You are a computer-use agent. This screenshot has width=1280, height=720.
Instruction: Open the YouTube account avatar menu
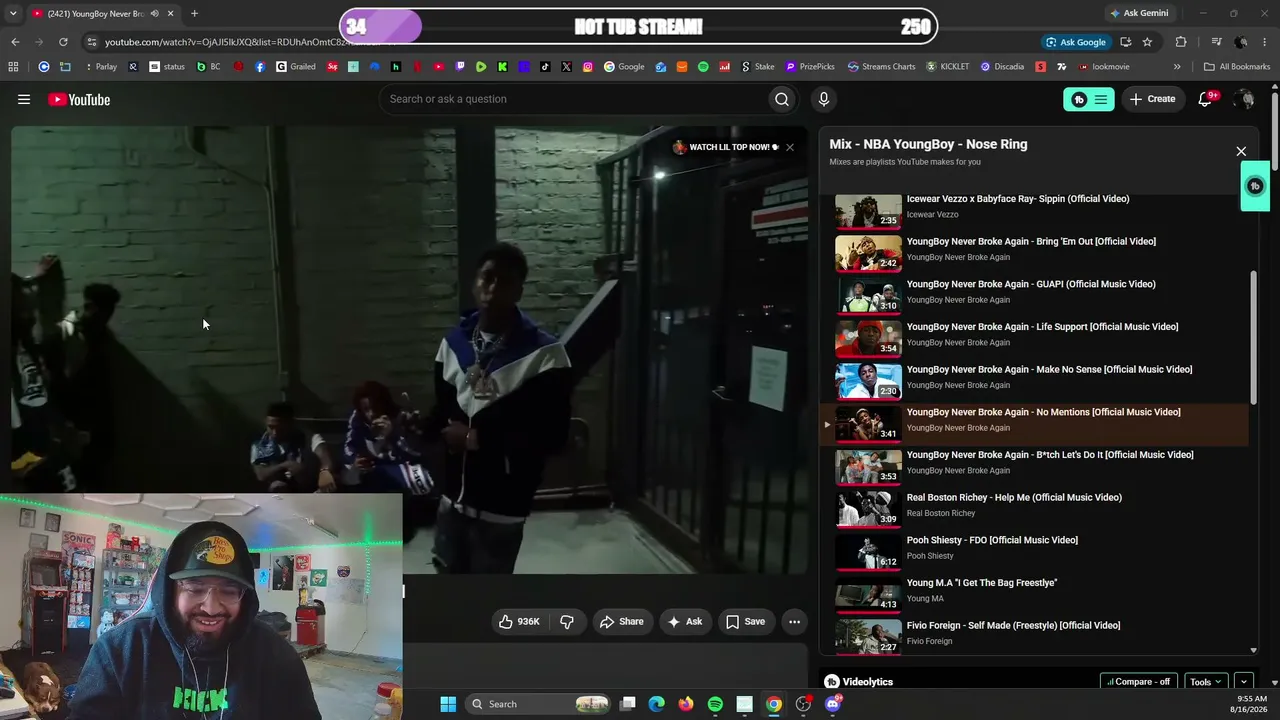tap(1244, 99)
